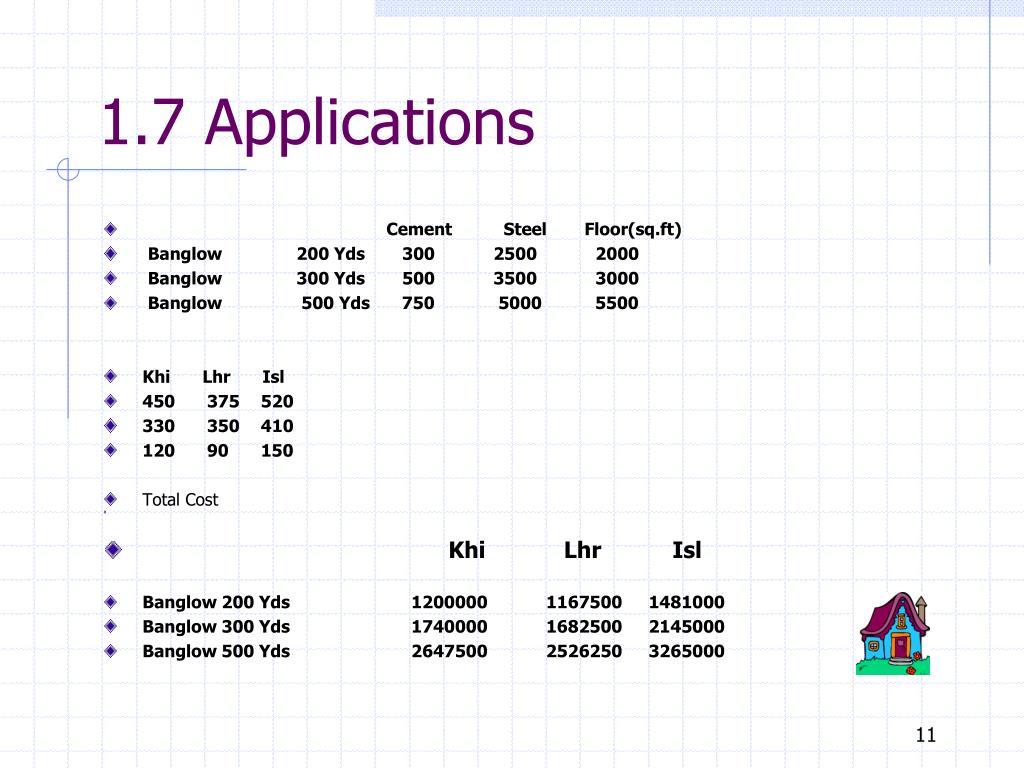The height and width of the screenshot is (768, 1024).
Task: Click the 'Cement' column header
Action: tap(419, 229)
